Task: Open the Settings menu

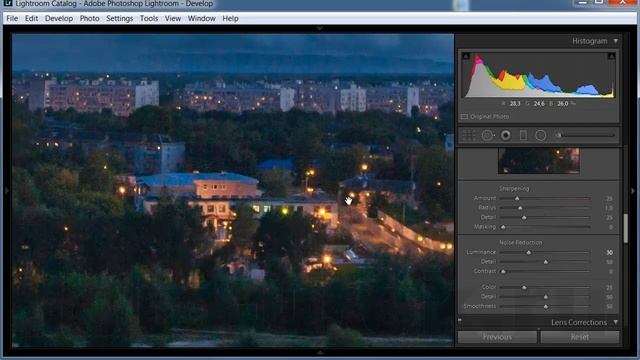Action: (120, 18)
